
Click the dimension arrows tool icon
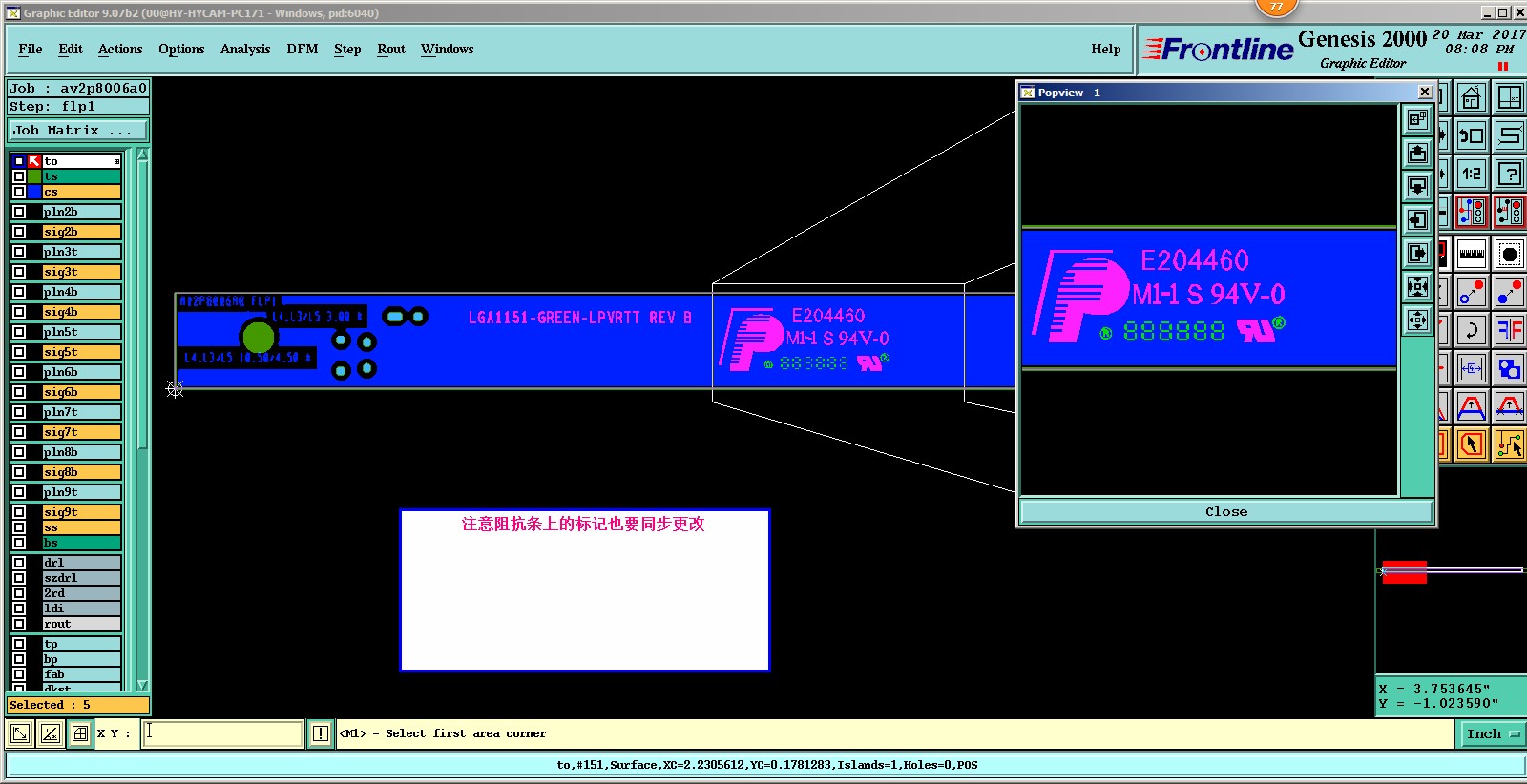pos(1471,368)
